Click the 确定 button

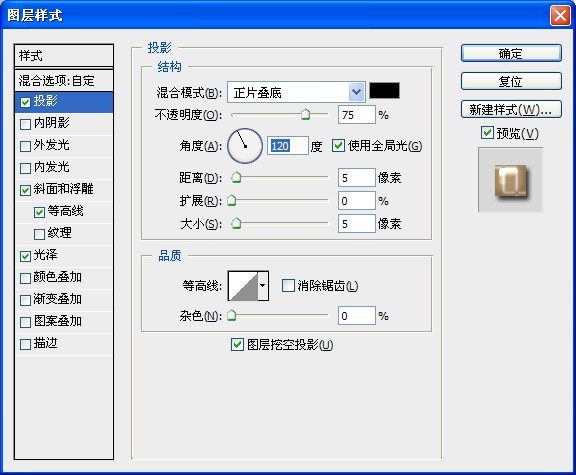pos(511,54)
